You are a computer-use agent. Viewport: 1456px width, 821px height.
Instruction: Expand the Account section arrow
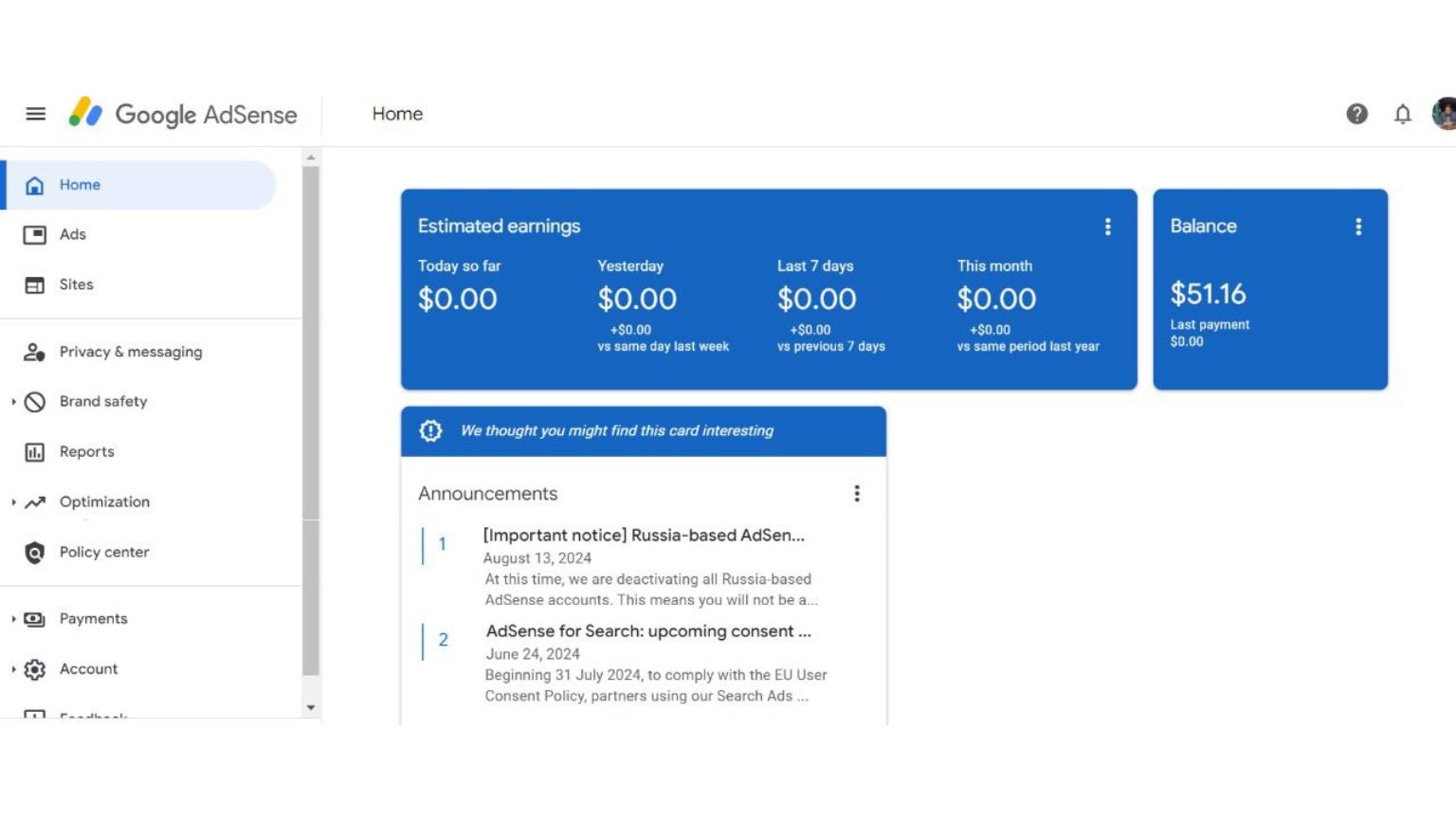[x=13, y=669]
